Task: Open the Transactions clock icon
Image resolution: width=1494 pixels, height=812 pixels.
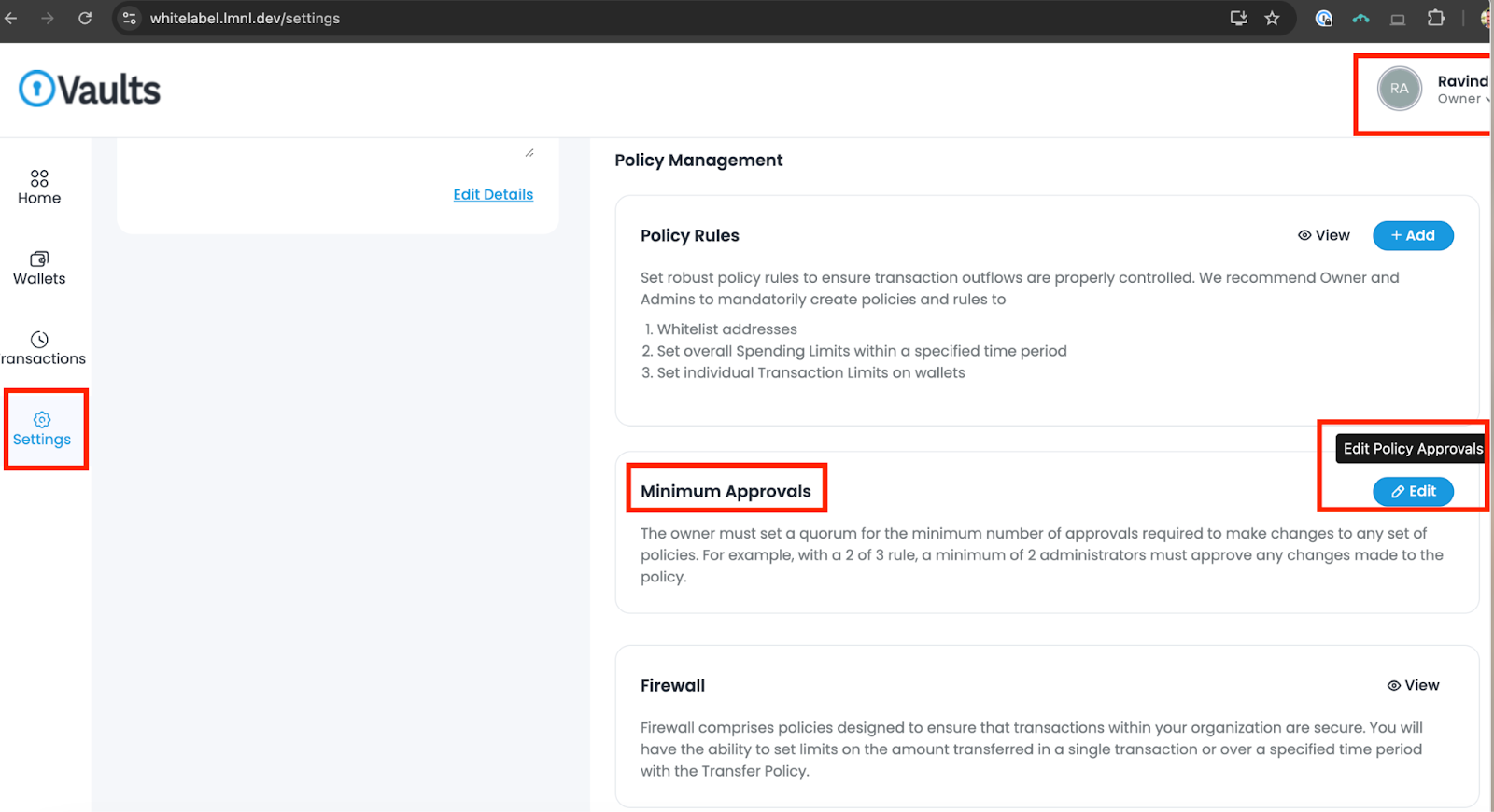Action: (39, 340)
